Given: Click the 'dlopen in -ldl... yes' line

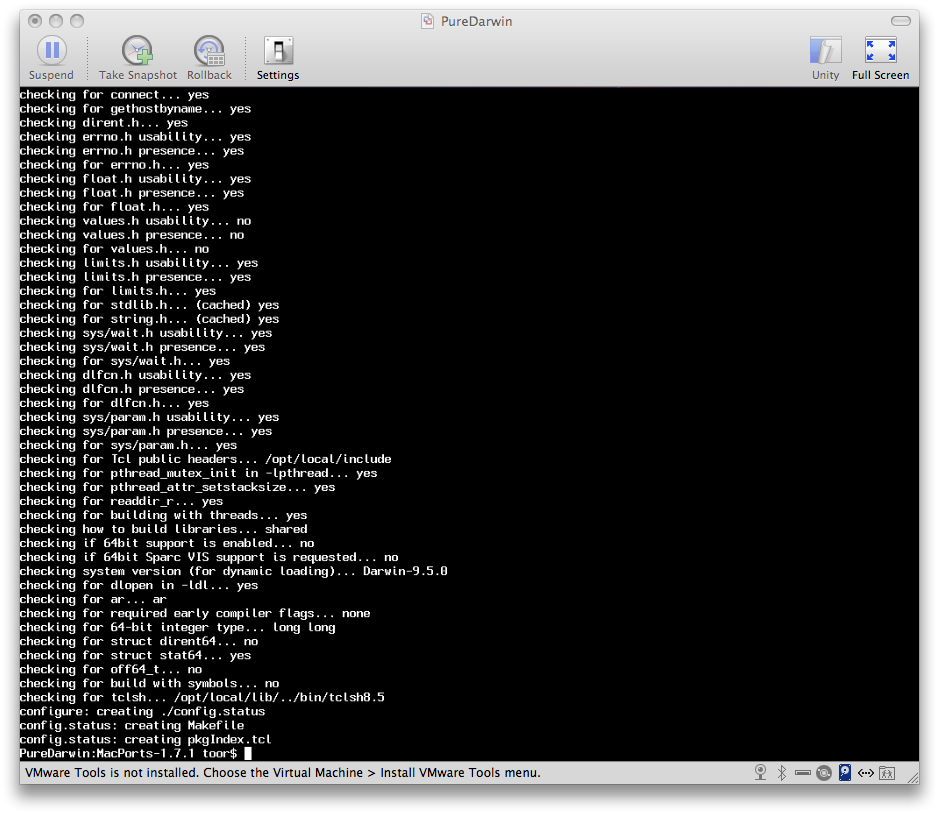Looking at the screenshot, I should [x=139, y=585].
